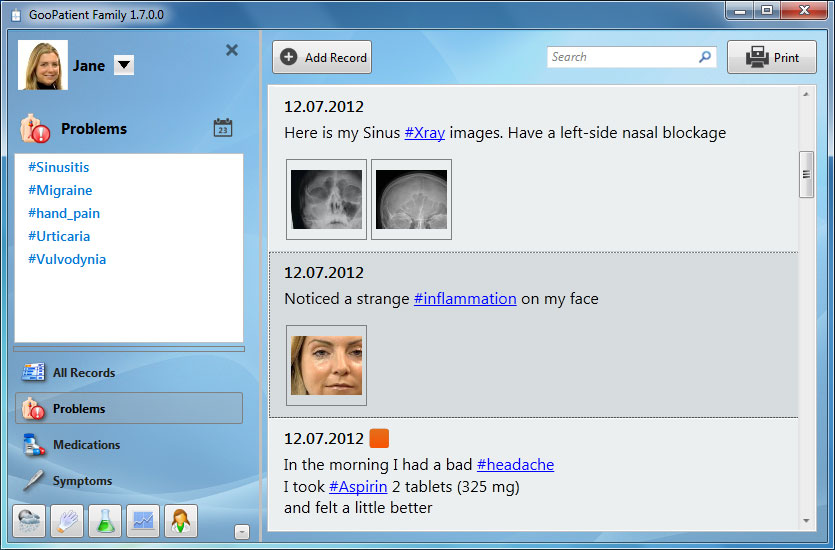Close Jane's profile panel with the X
Image resolution: width=835 pixels, height=550 pixels.
click(x=232, y=50)
